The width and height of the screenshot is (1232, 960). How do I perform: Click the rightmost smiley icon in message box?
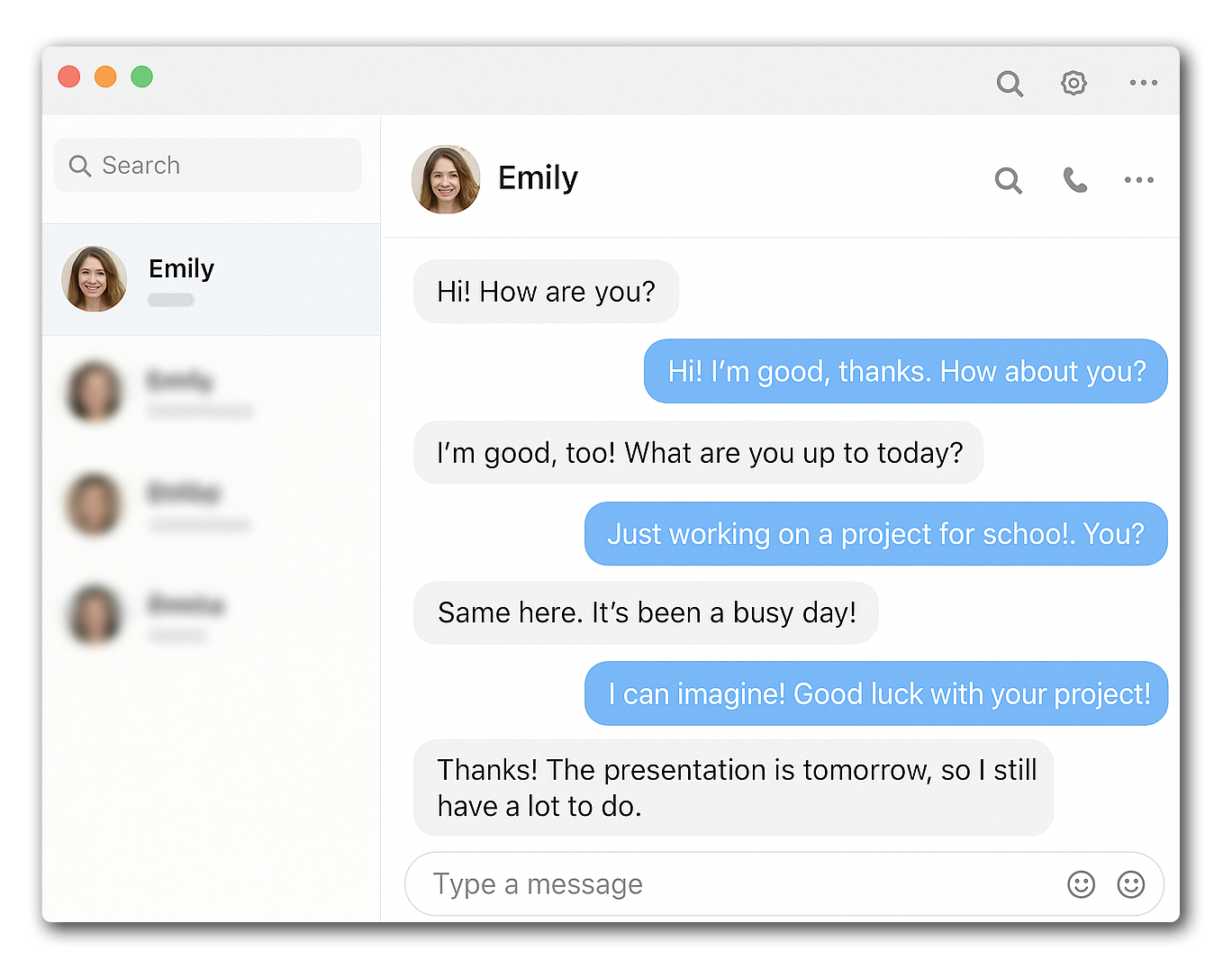coord(1130,884)
